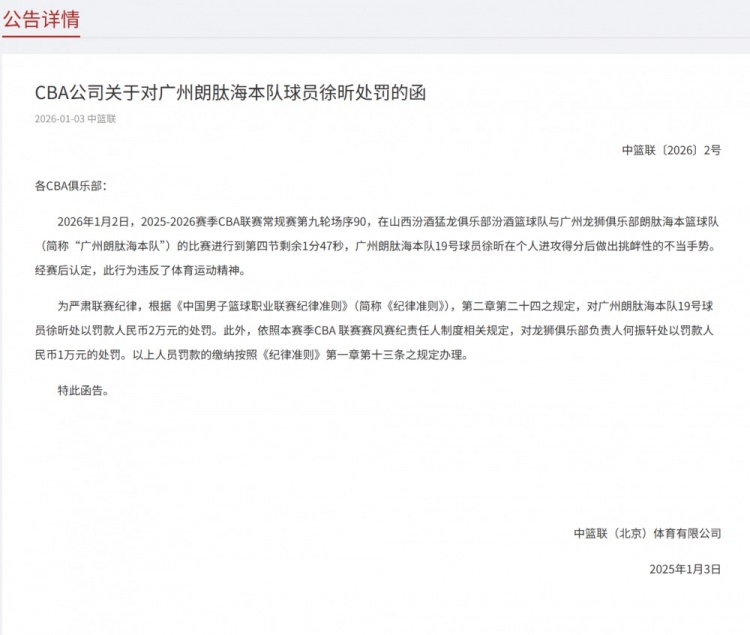Click the salutation 各CBA俱乐部
The height and width of the screenshot is (635, 750).
(70, 186)
